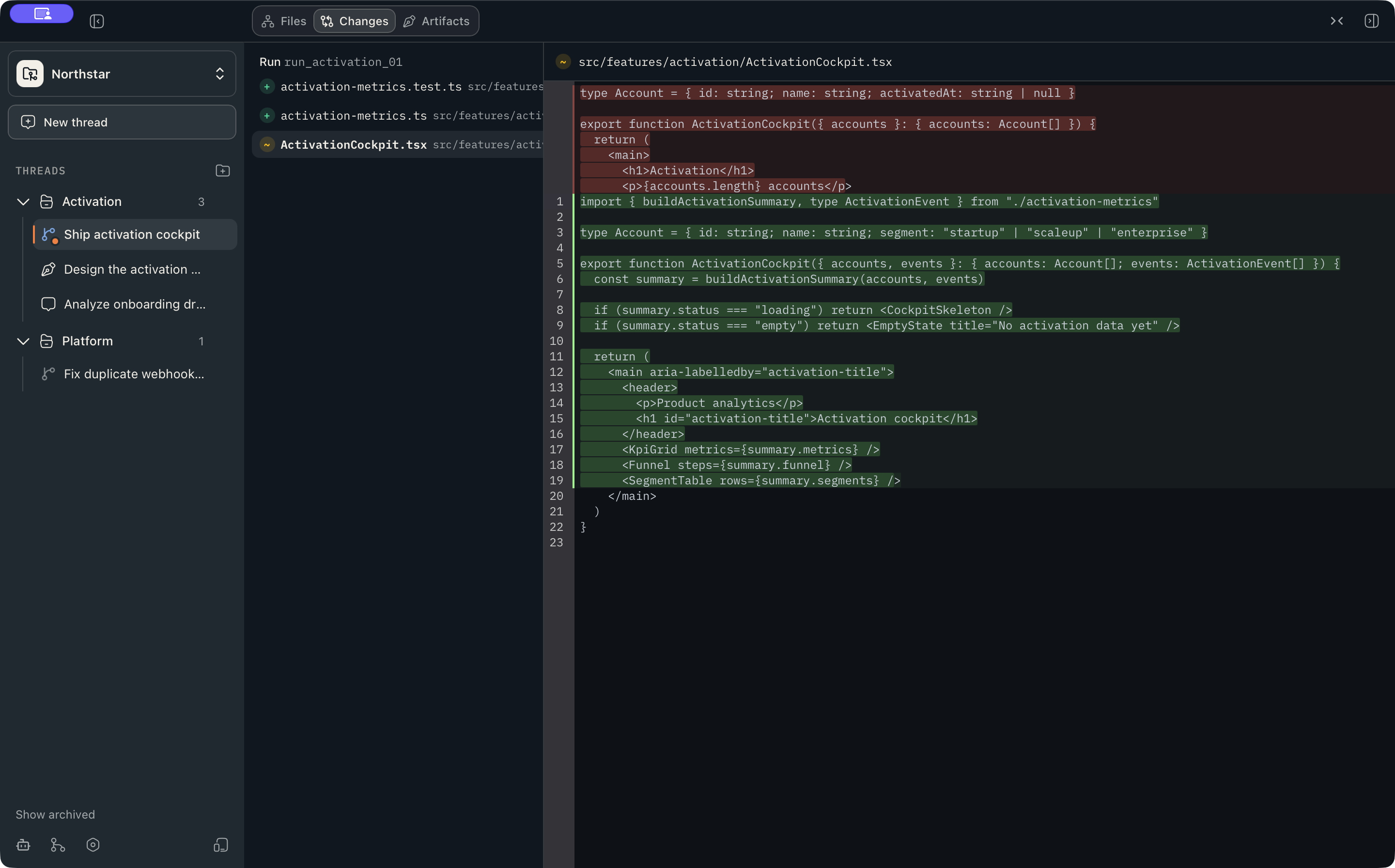Open the Files tab
The height and width of the screenshot is (868, 1395).
284,21
